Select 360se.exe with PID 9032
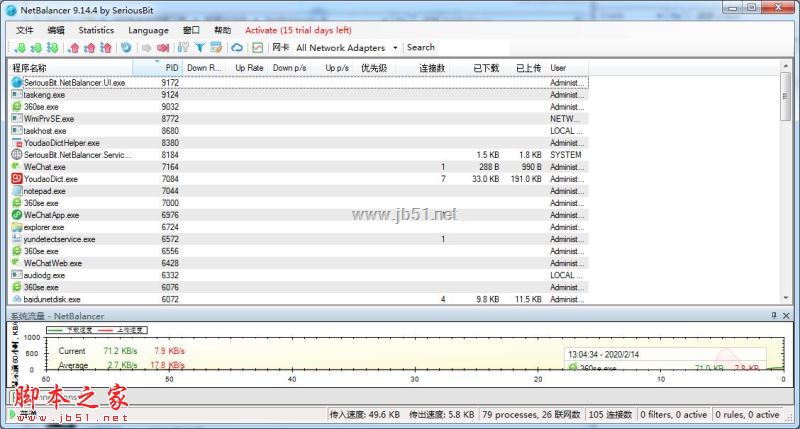 (x=299, y=107)
